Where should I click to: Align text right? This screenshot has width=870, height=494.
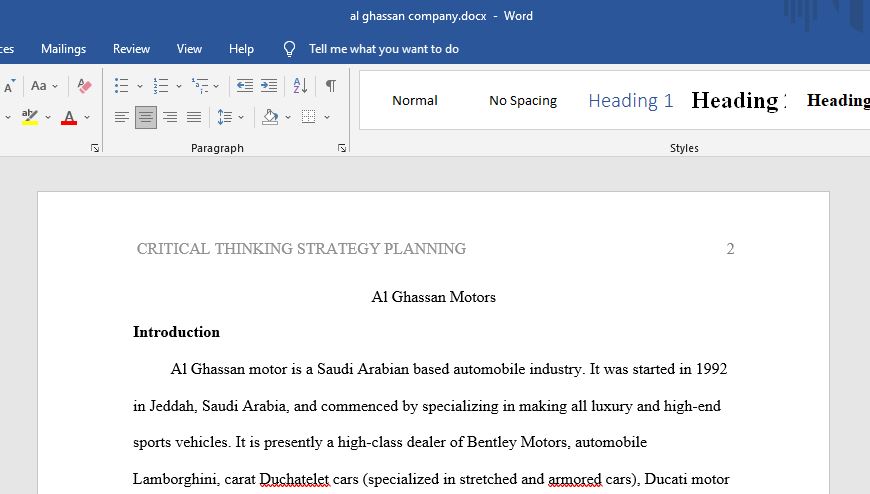(x=170, y=117)
